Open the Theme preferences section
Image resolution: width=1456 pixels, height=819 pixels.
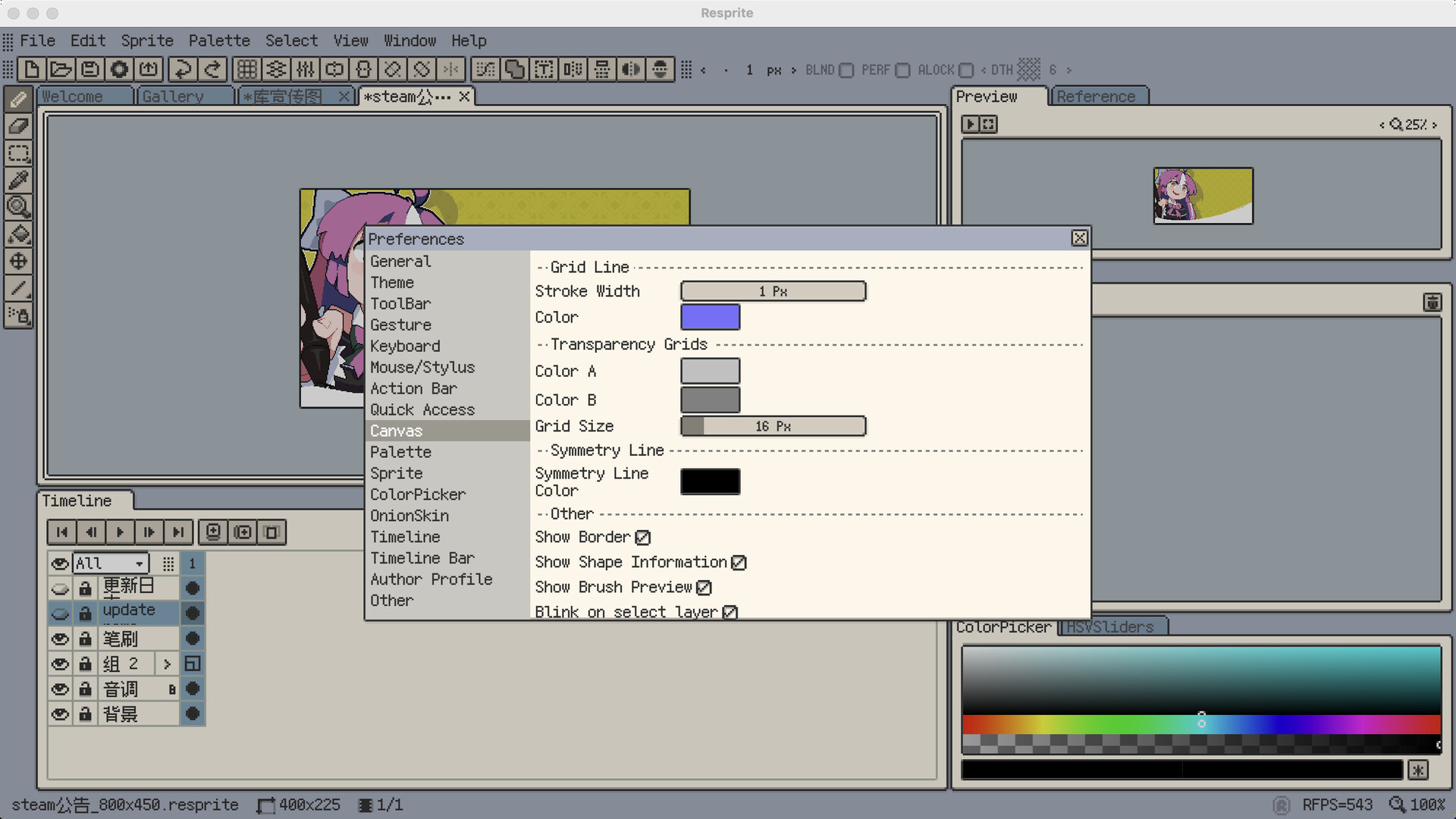pyautogui.click(x=392, y=282)
